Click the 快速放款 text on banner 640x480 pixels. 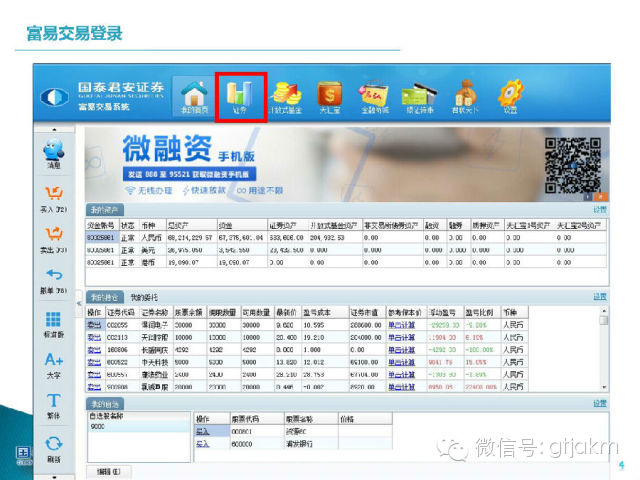click(208, 190)
